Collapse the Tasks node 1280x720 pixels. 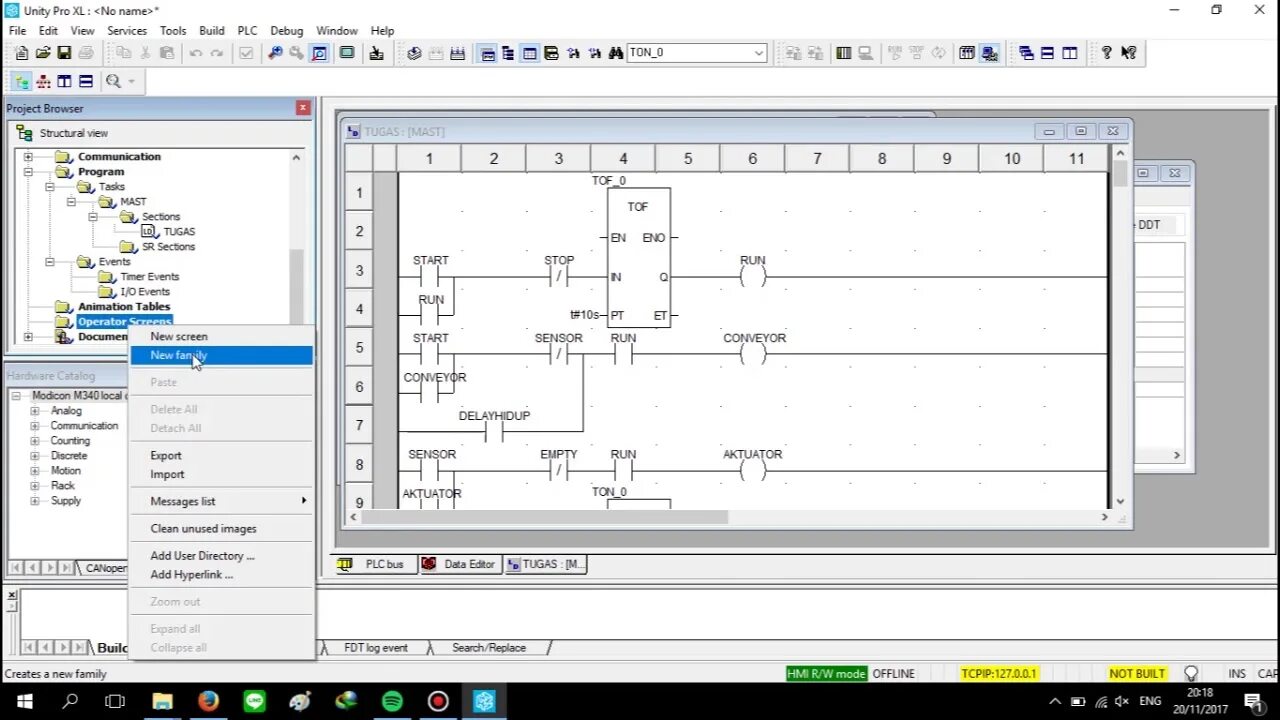click(49, 187)
